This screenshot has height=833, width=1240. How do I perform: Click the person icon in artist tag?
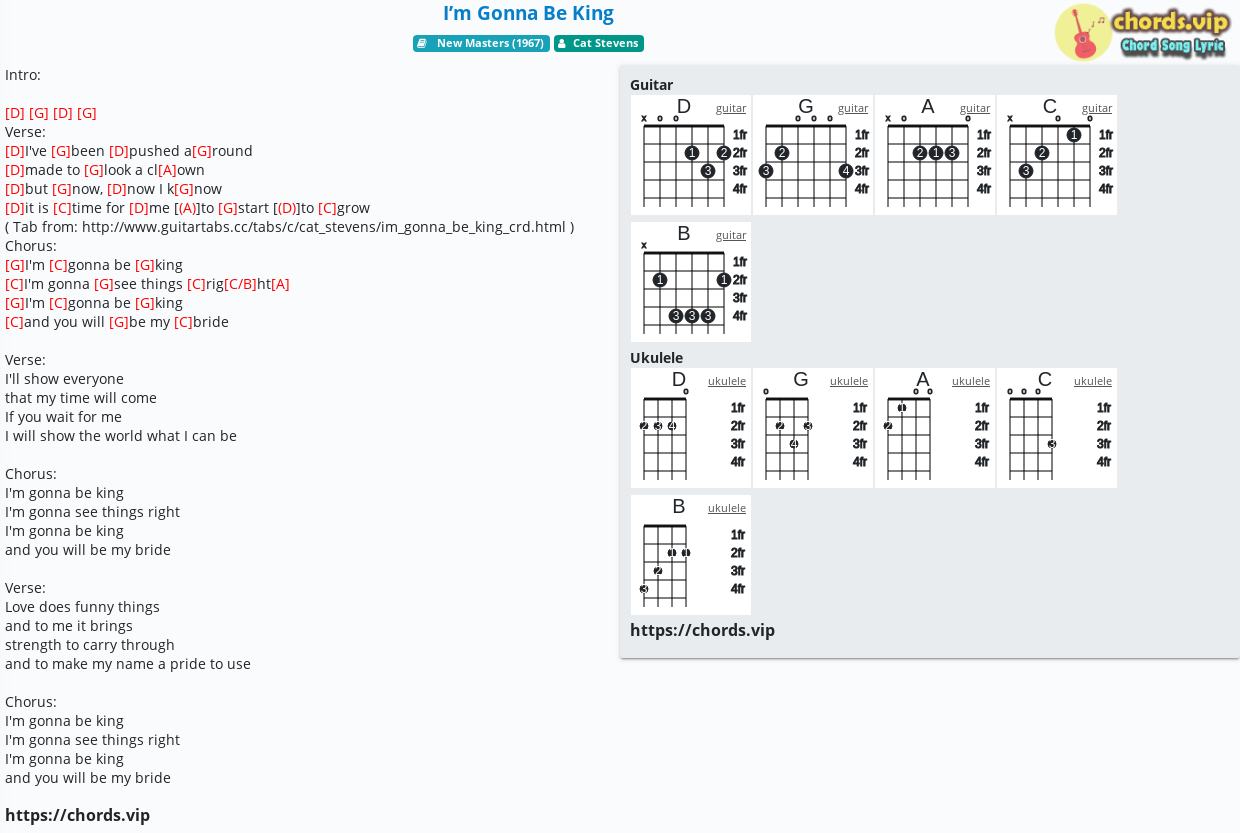pyautogui.click(x=562, y=43)
